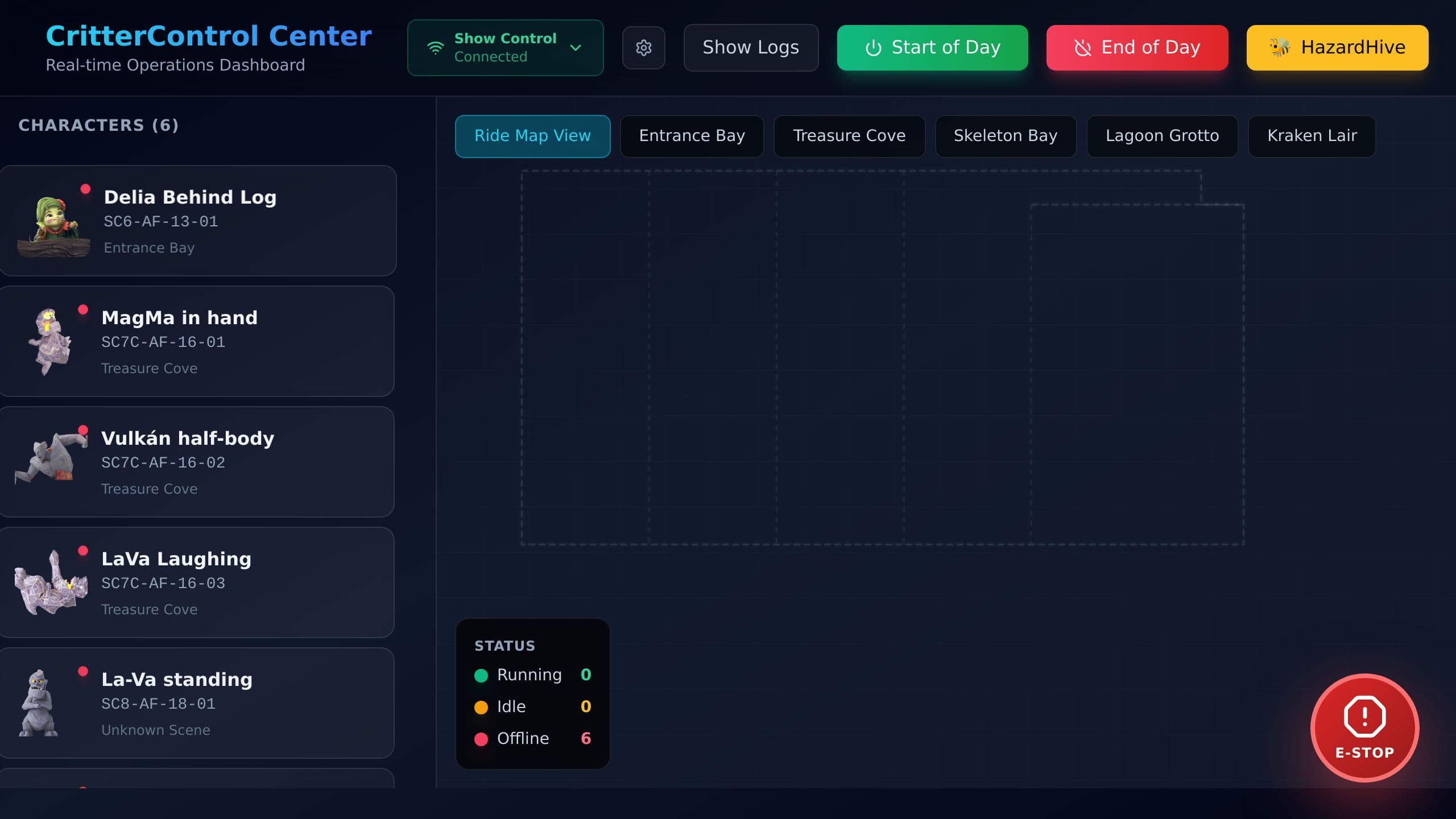Image resolution: width=1456 pixels, height=819 pixels.
Task: Select the Ride Map View tab
Action: [x=532, y=136]
